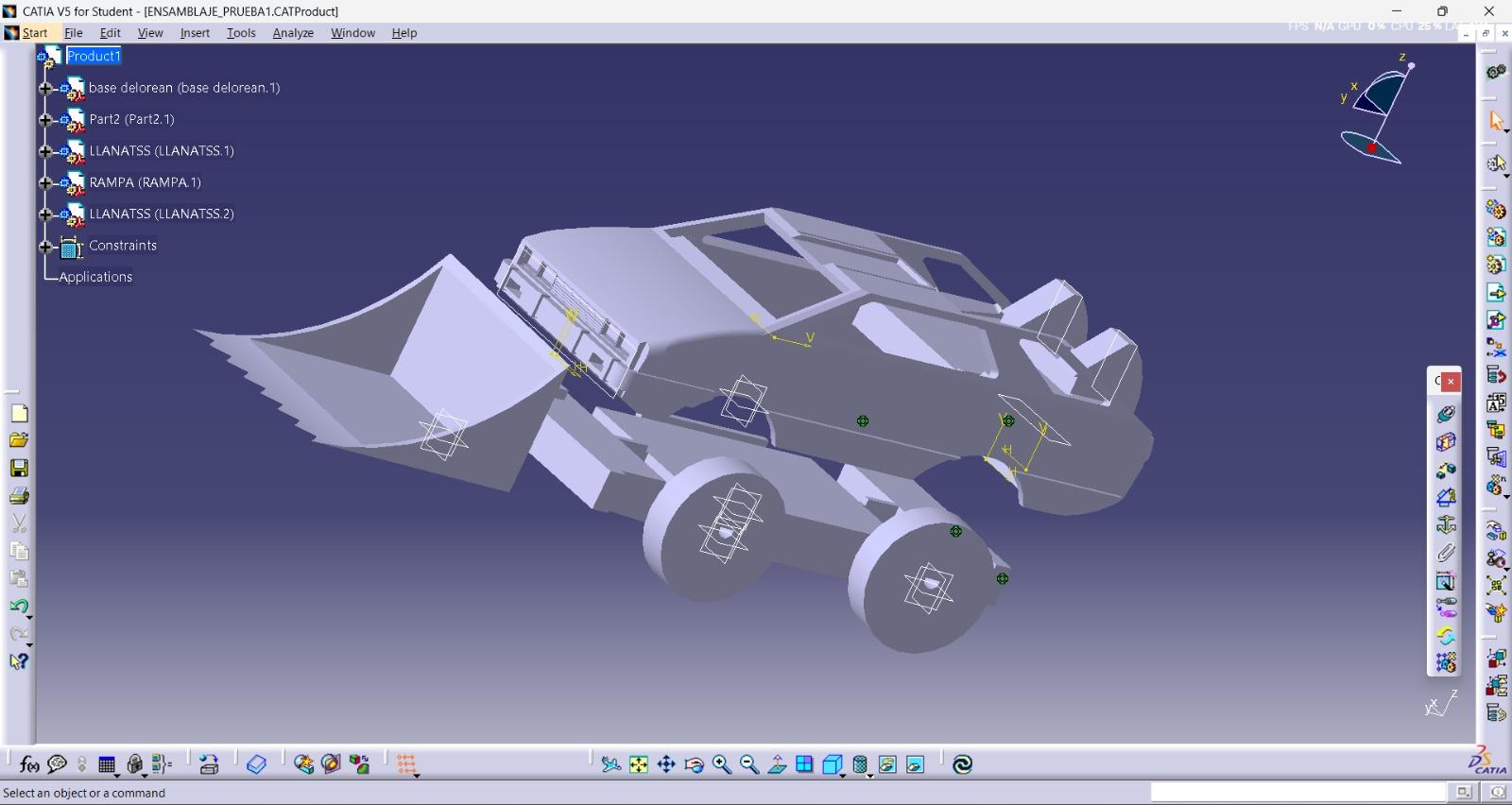The height and width of the screenshot is (805, 1512).
Task: Open the Select tool dropdown arrow
Action: tap(1504, 131)
